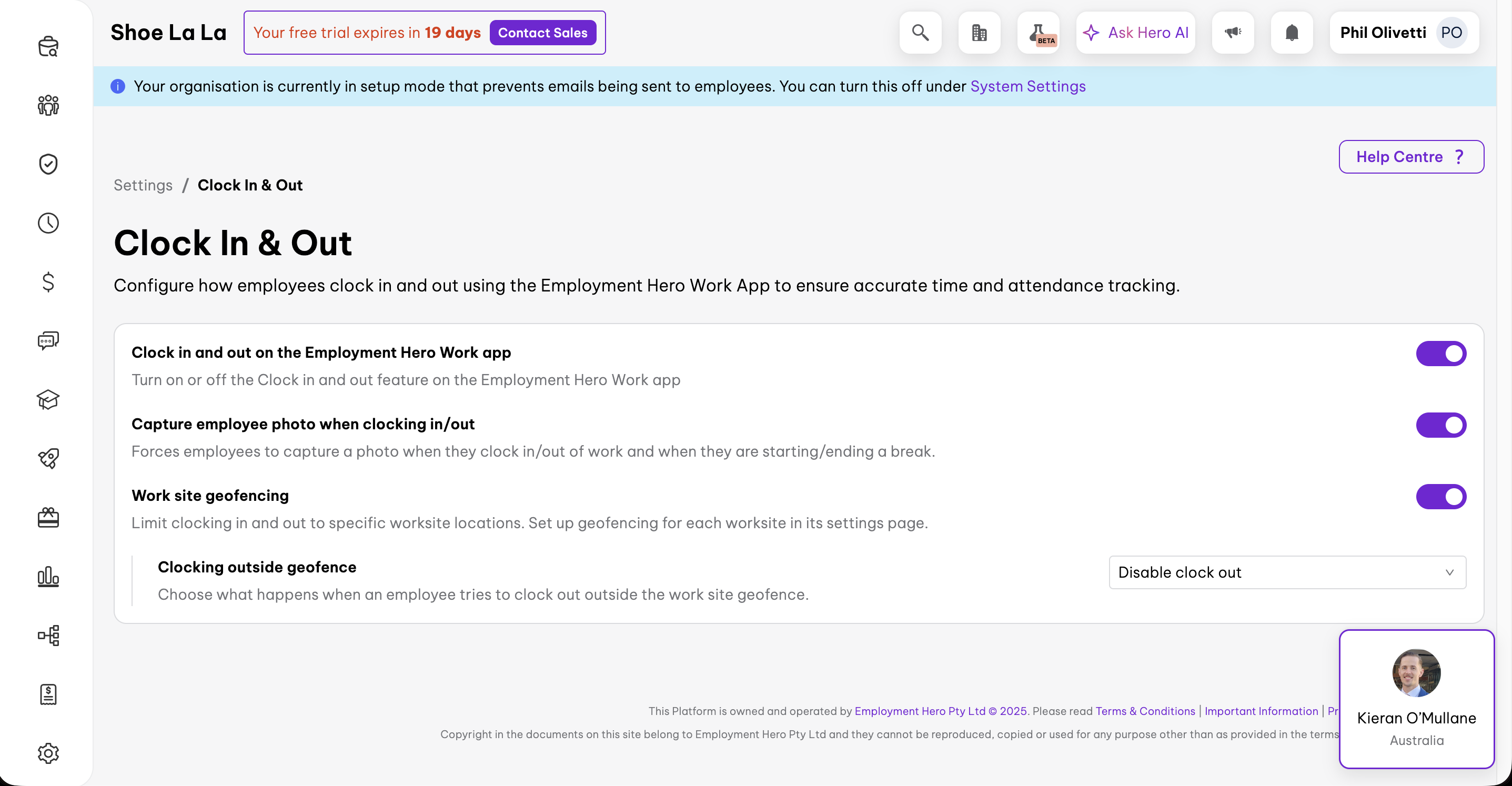Open the Disable clock out dropdown
The image size is (1512, 786).
point(1287,572)
